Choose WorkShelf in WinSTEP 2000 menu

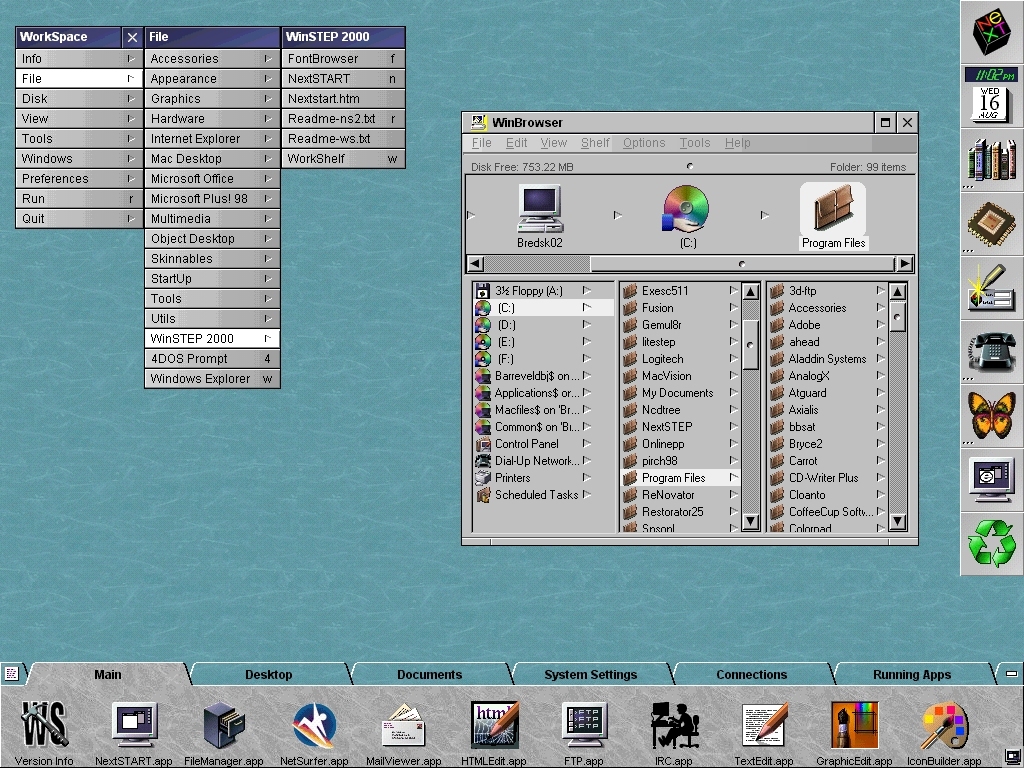344,159
